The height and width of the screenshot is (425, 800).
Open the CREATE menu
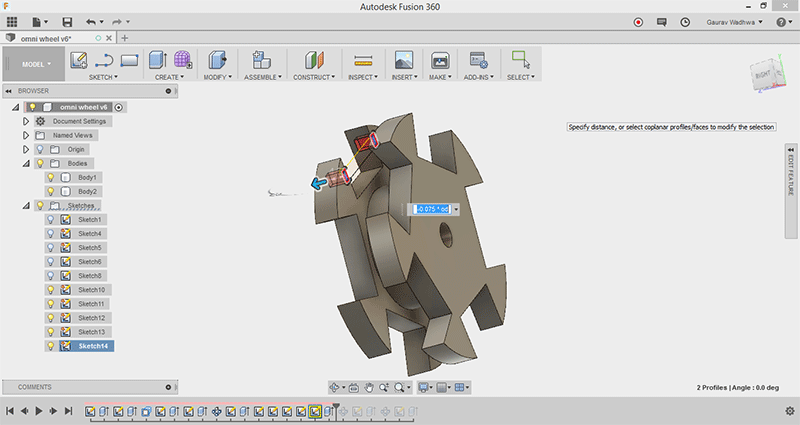(x=169, y=77)
